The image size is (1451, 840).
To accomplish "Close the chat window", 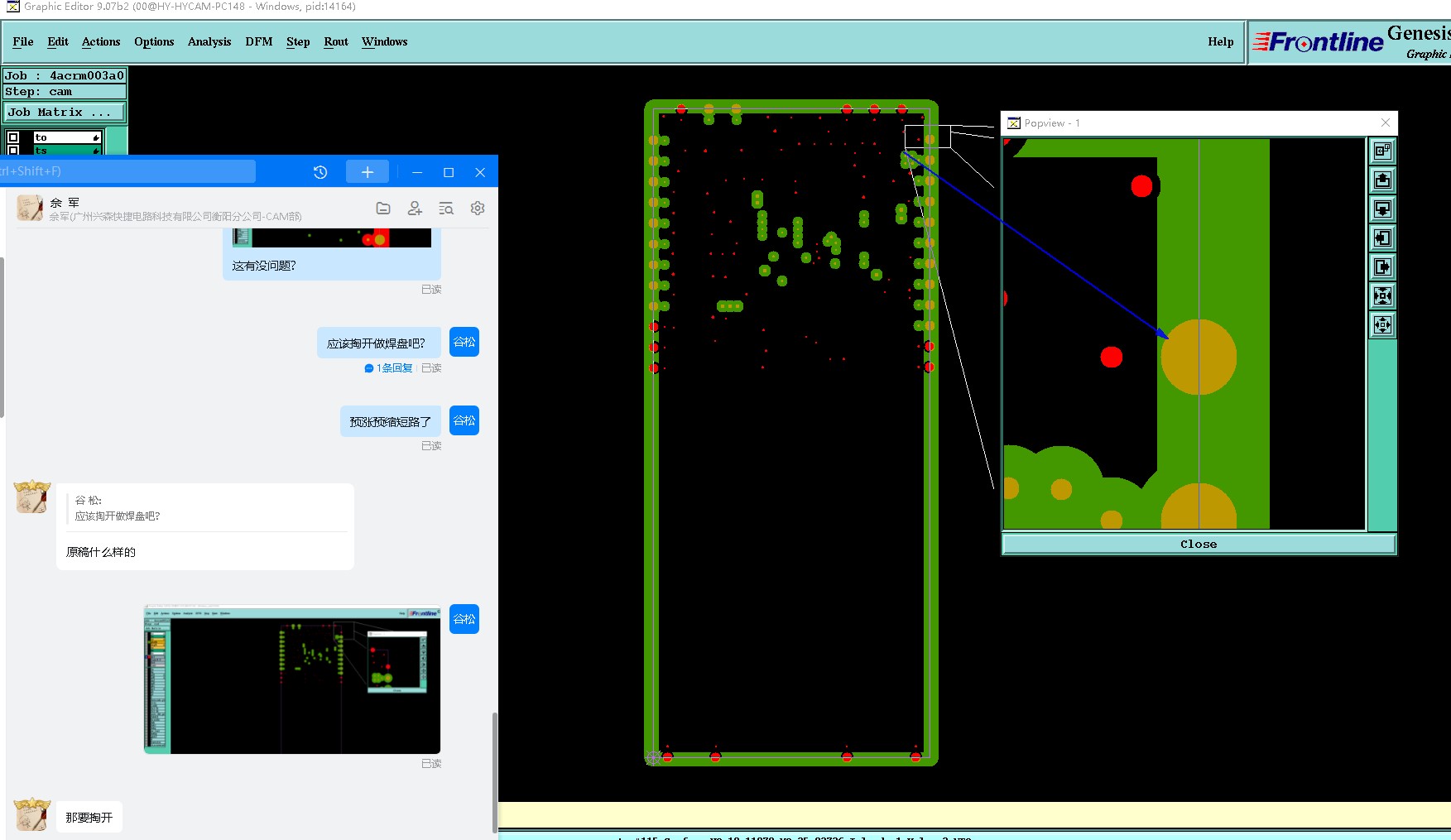I will (480, 172).
